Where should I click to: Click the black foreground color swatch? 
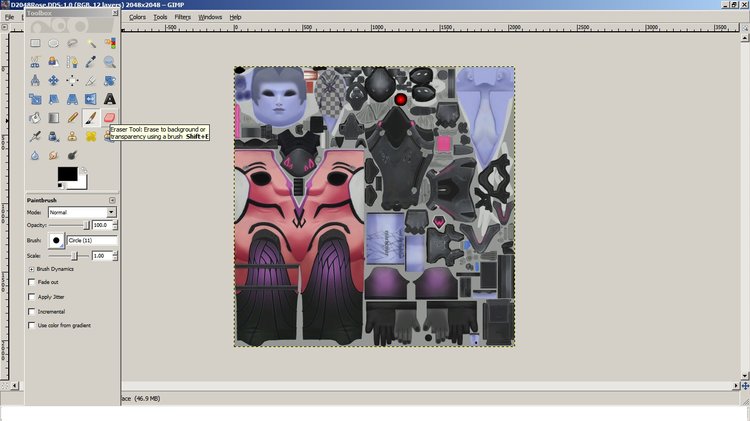[67, 174]
